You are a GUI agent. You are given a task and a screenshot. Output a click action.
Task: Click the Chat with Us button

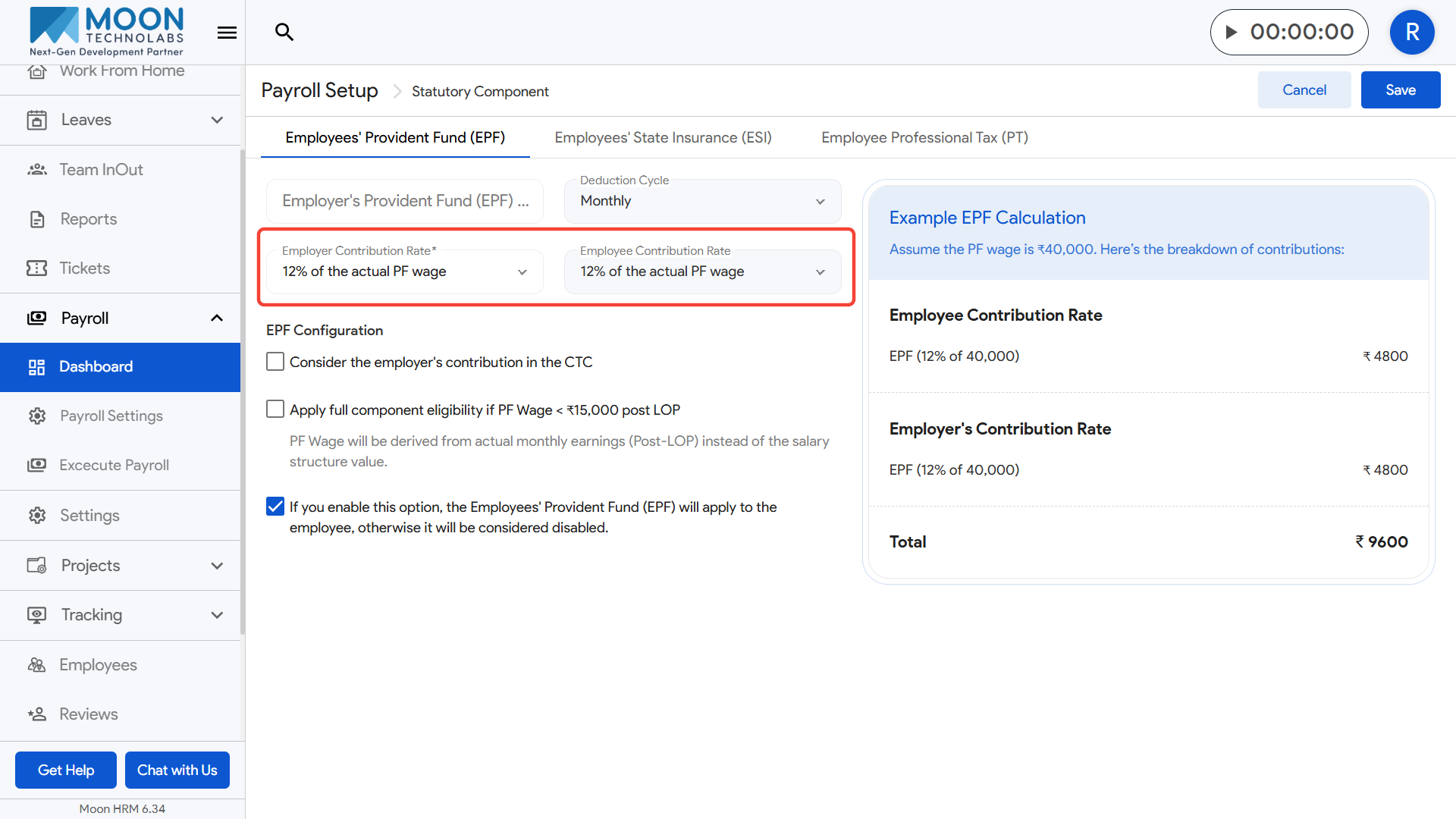click(x=177, y=770)
